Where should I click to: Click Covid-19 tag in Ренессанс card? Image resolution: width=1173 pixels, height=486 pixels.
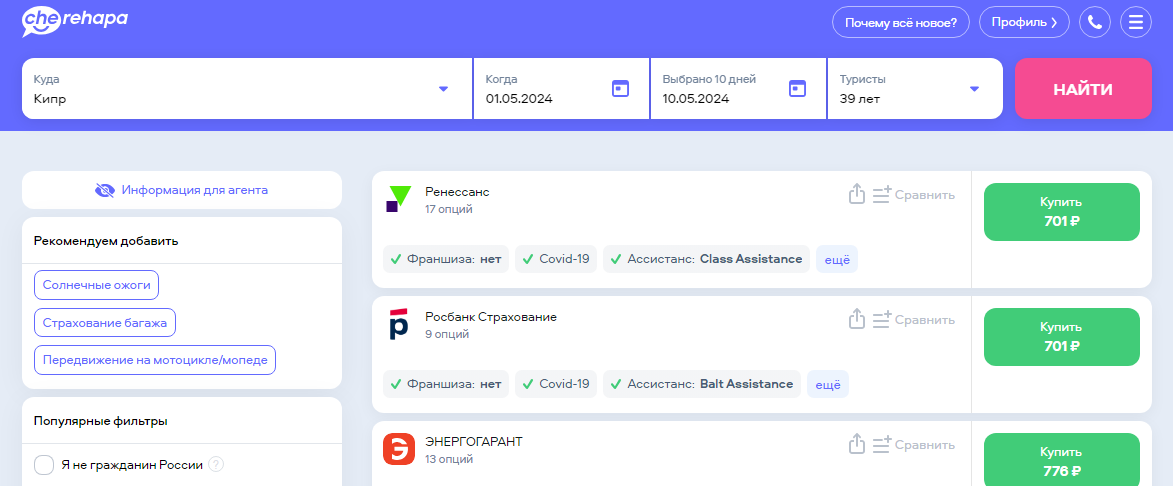pos(556,259)
